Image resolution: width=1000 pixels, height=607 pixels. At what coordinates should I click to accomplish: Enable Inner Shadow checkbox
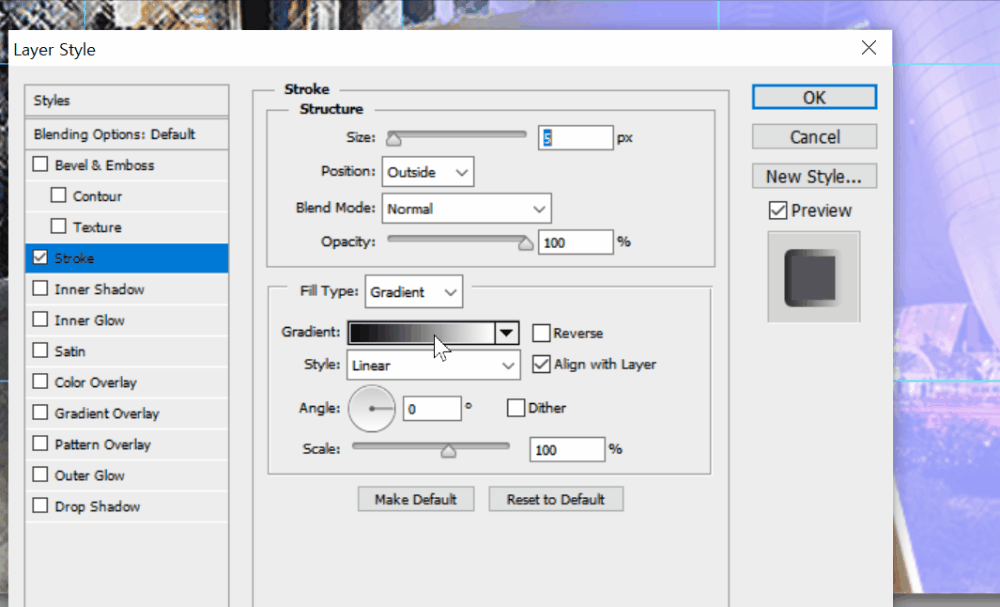(40, 288)
